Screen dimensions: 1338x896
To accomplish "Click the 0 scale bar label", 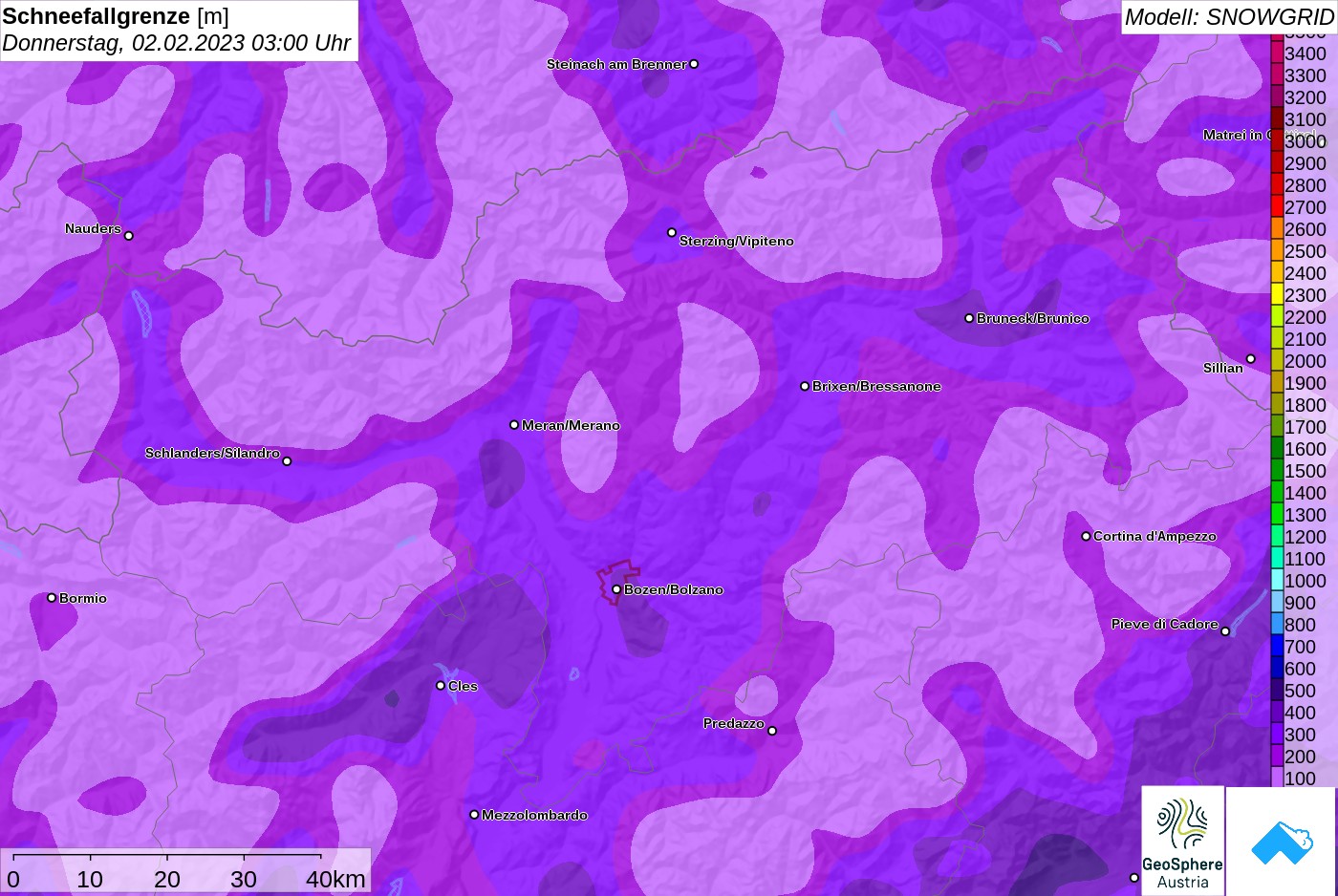I will tap(13, 879).
